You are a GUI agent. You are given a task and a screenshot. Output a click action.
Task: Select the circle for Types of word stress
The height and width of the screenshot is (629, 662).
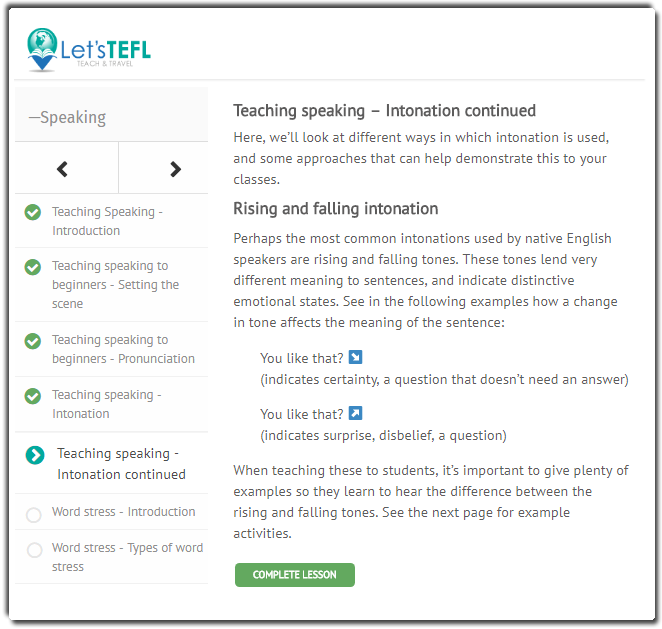[x=34, y=550]
